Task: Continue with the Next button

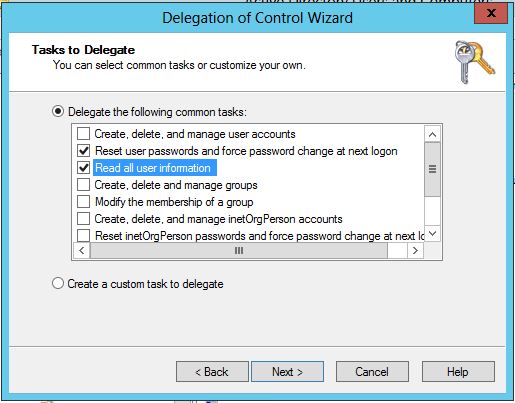Action: (287, 372)
